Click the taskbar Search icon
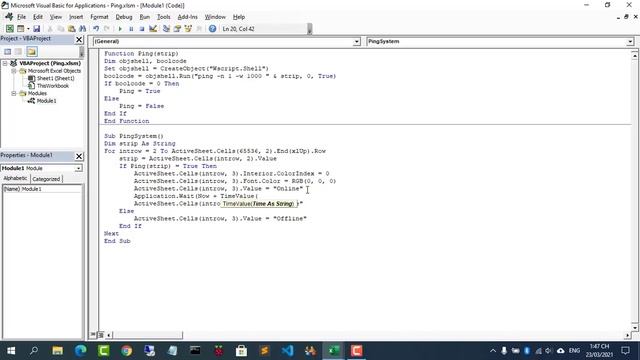 (x=34, y=351)
